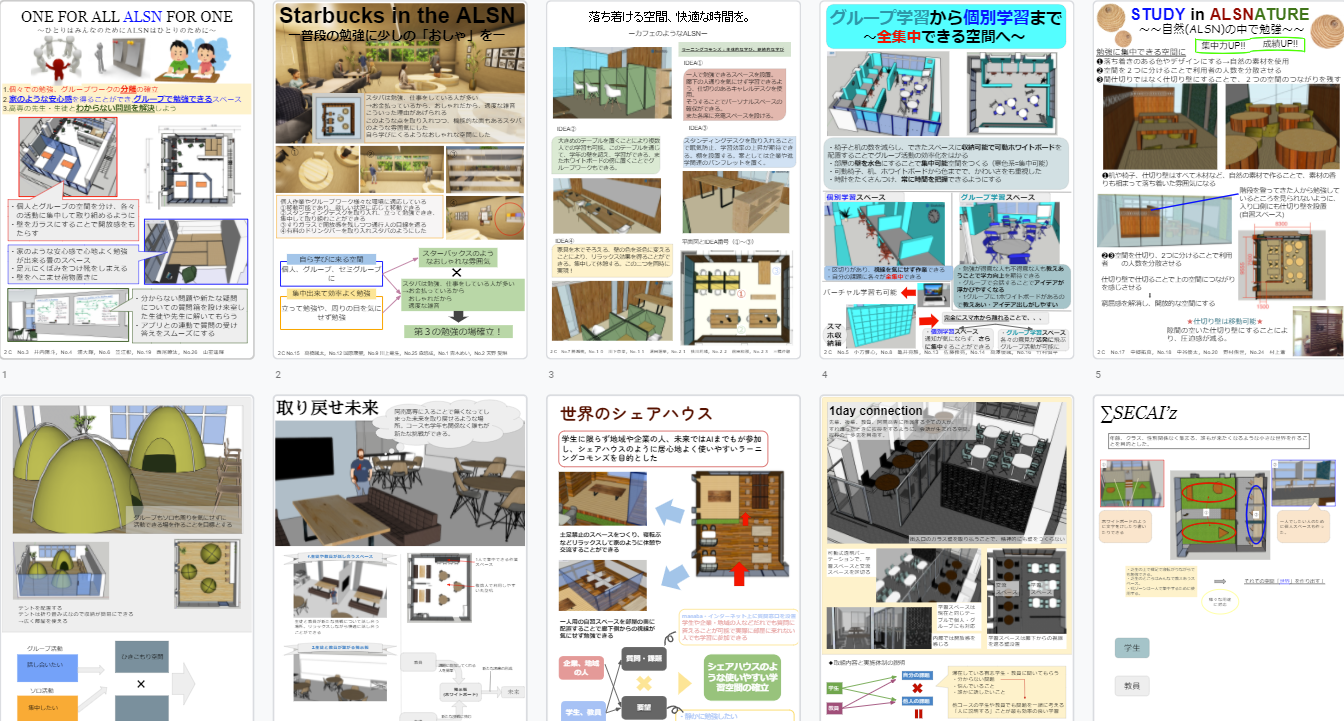Select slide 4 on グループ学習から個別学習まで
Image resolution: width=1344 pixels, height=721 pixels.
pos(946,180)
